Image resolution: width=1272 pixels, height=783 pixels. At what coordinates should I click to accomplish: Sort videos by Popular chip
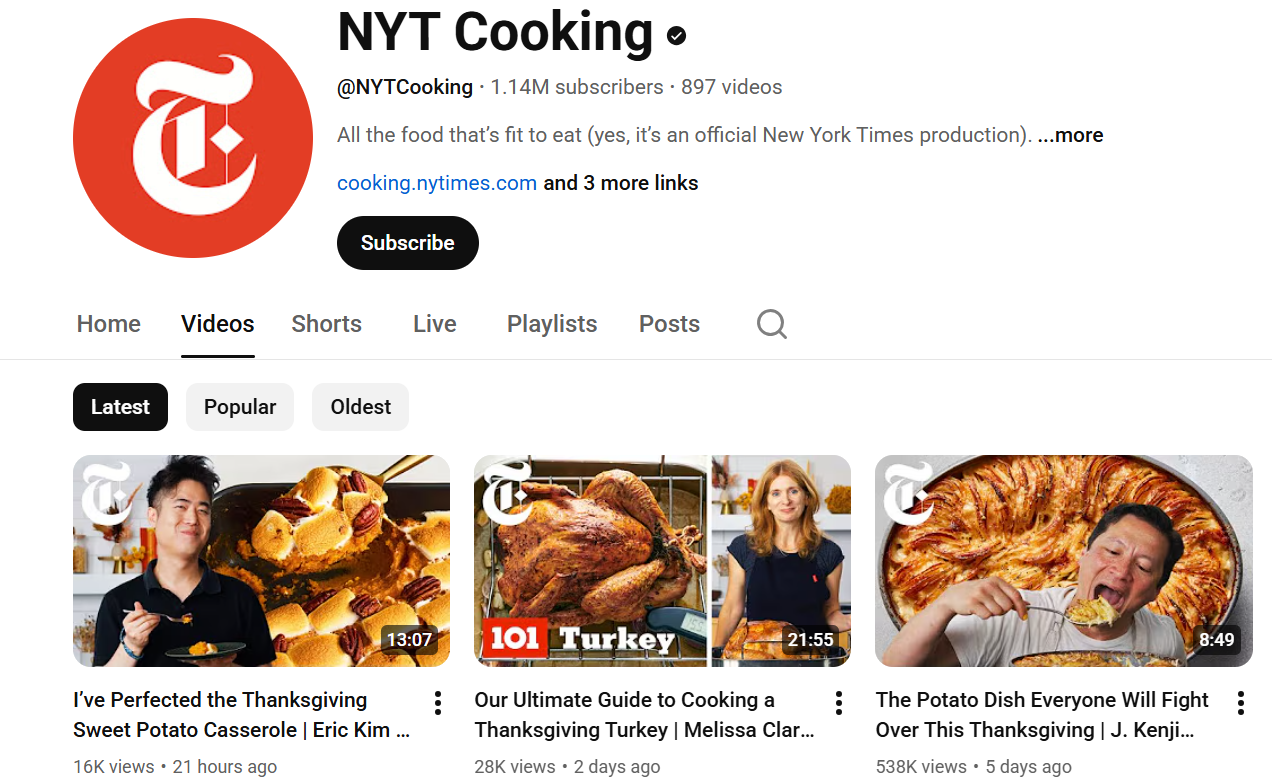(240, 407)
